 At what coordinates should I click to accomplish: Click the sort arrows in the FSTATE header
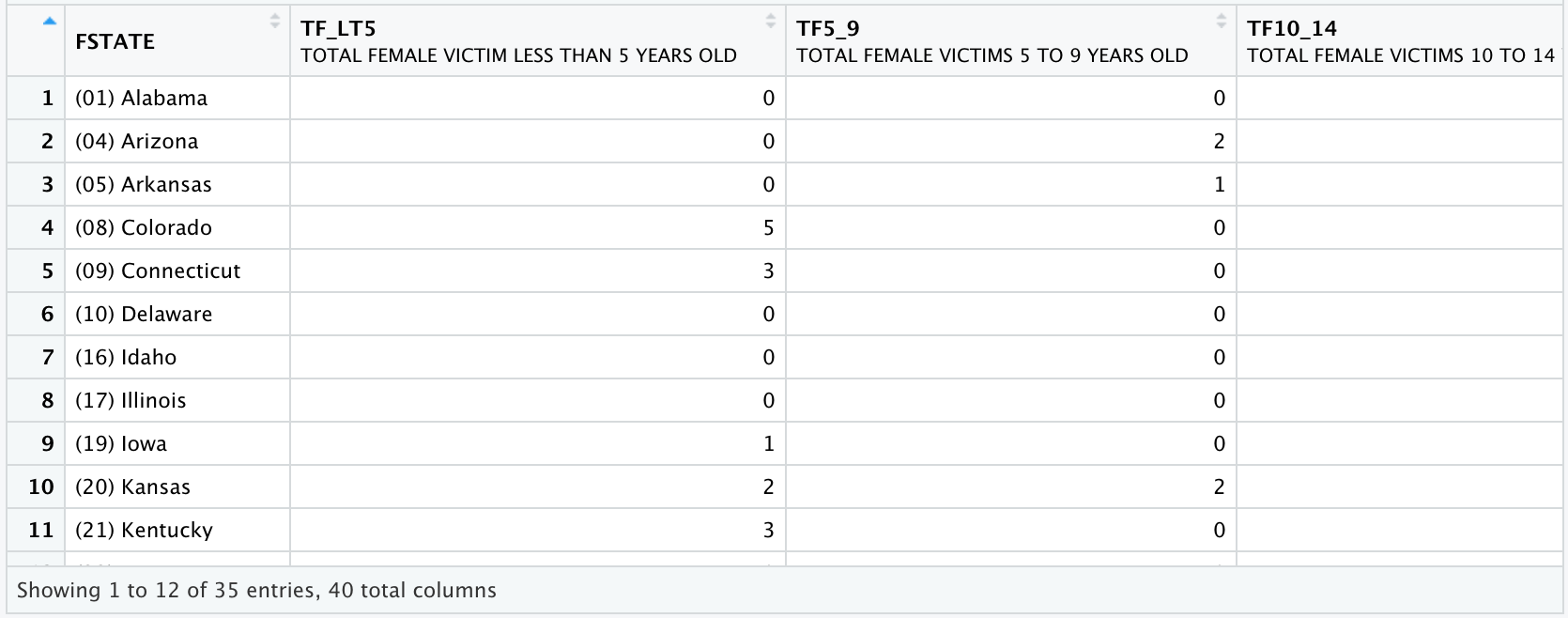tap(275, 21)
